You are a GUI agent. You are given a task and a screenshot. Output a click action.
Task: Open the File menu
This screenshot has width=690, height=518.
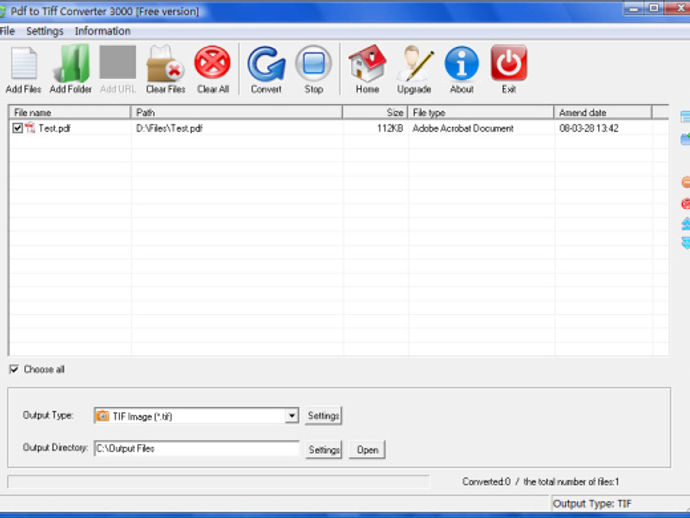(x=7, y=31)
